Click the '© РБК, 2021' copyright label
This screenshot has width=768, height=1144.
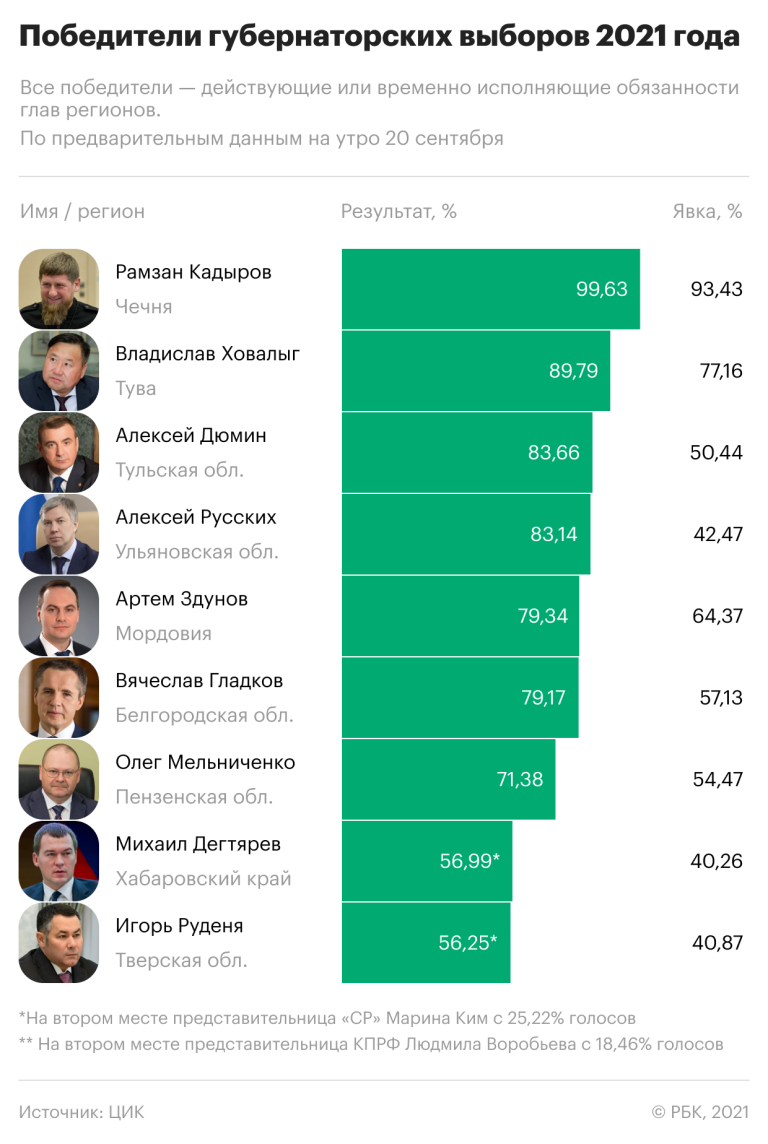700,1112
